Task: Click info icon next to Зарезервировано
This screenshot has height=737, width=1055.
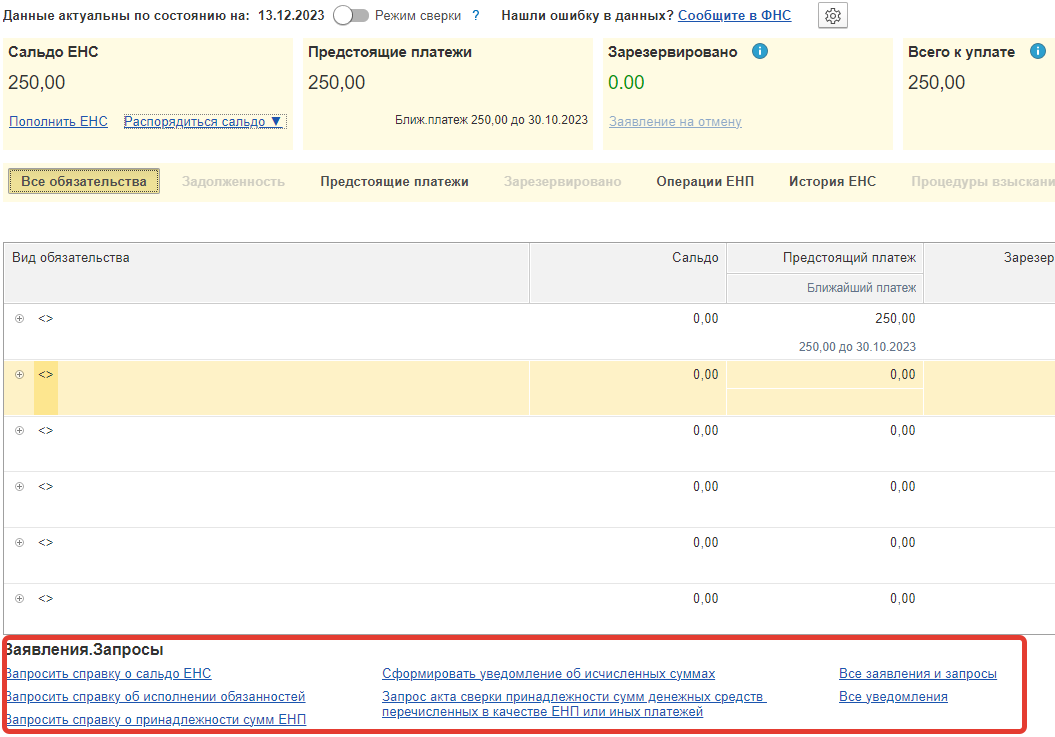Action: click(759, 52)
